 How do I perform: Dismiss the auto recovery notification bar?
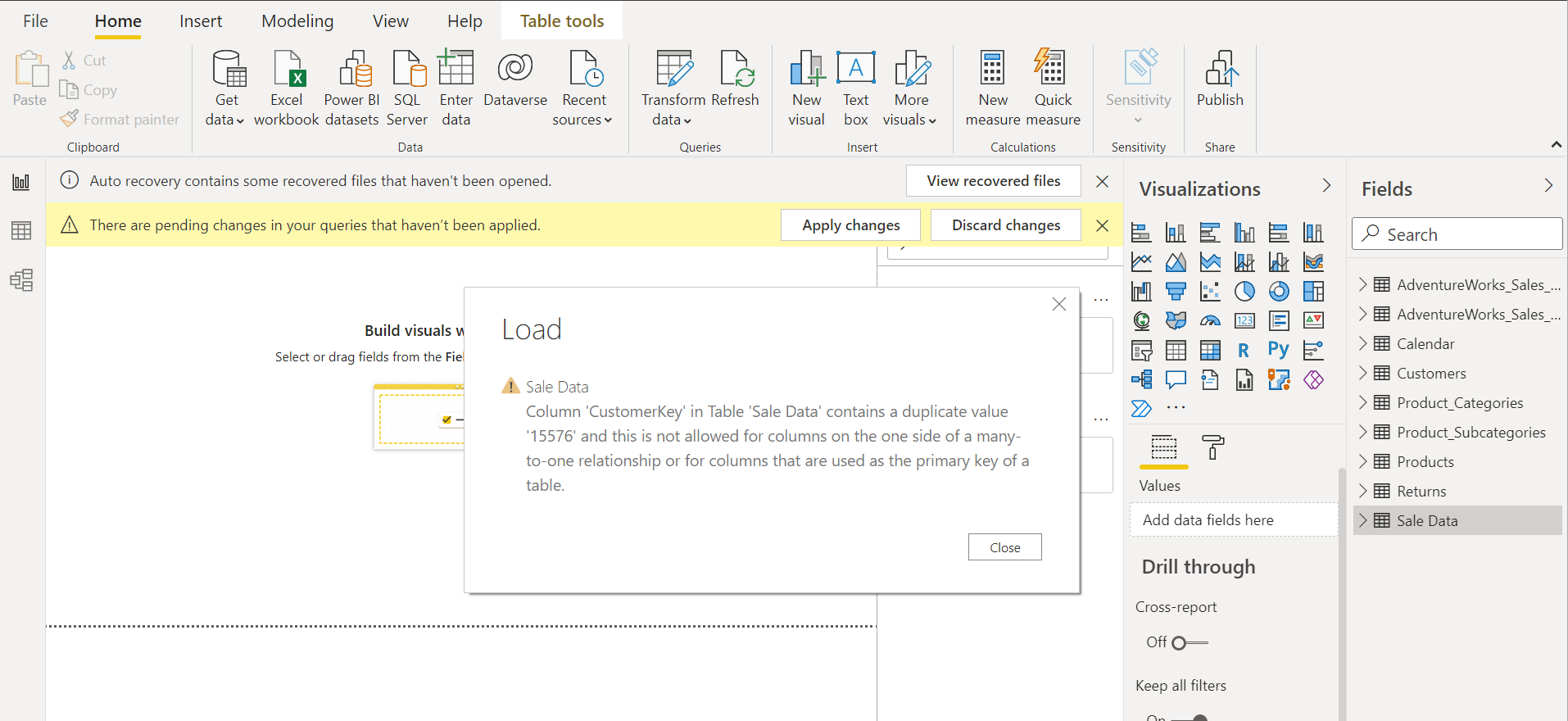[x=1103, y=181]
